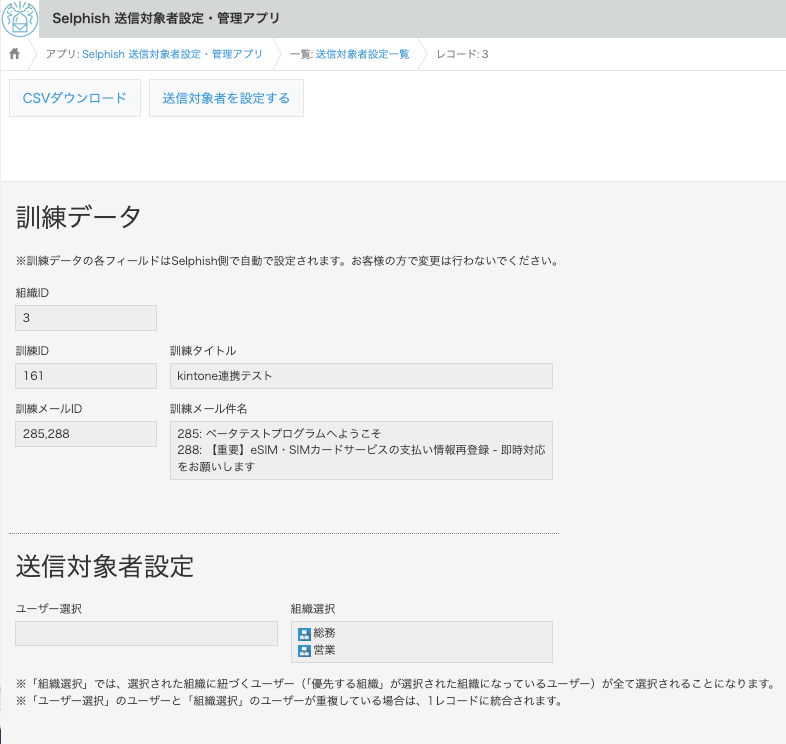Click the app title in the header bar
The width and height of the screenshot is (786, 744).
point(166,19)
